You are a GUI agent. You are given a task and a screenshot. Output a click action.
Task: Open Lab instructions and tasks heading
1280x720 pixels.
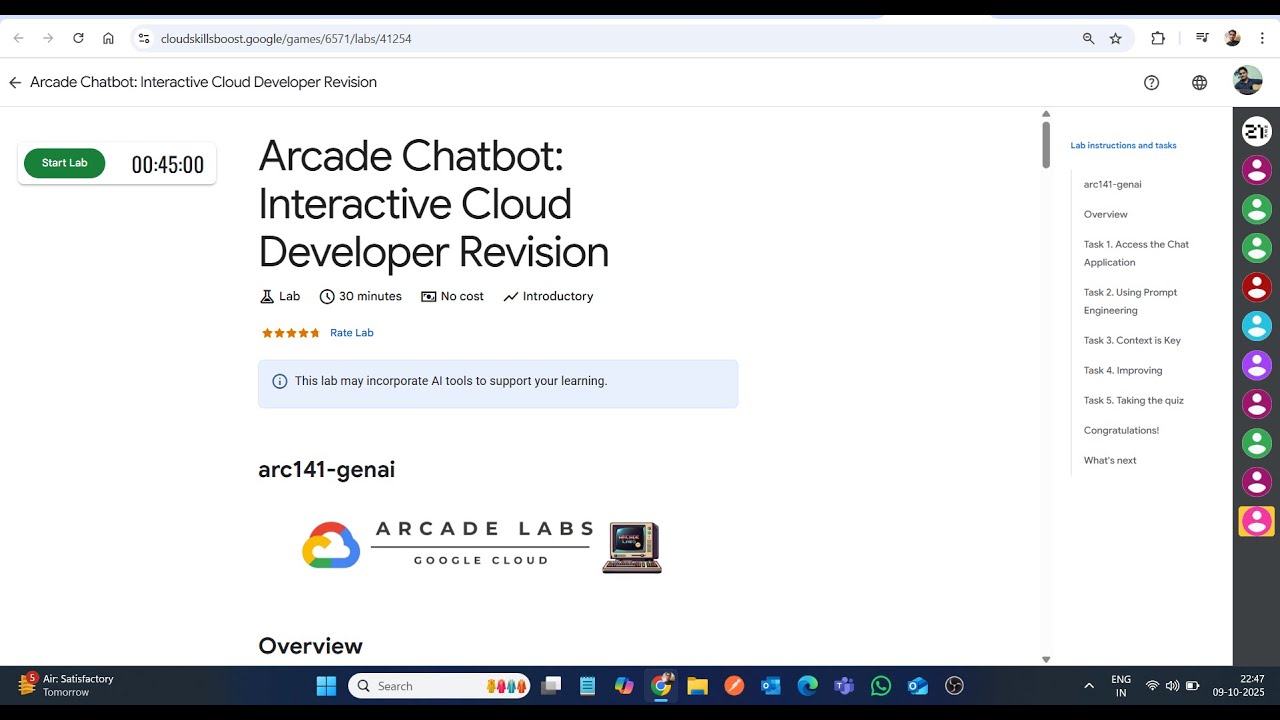(x=1123, y=146)
